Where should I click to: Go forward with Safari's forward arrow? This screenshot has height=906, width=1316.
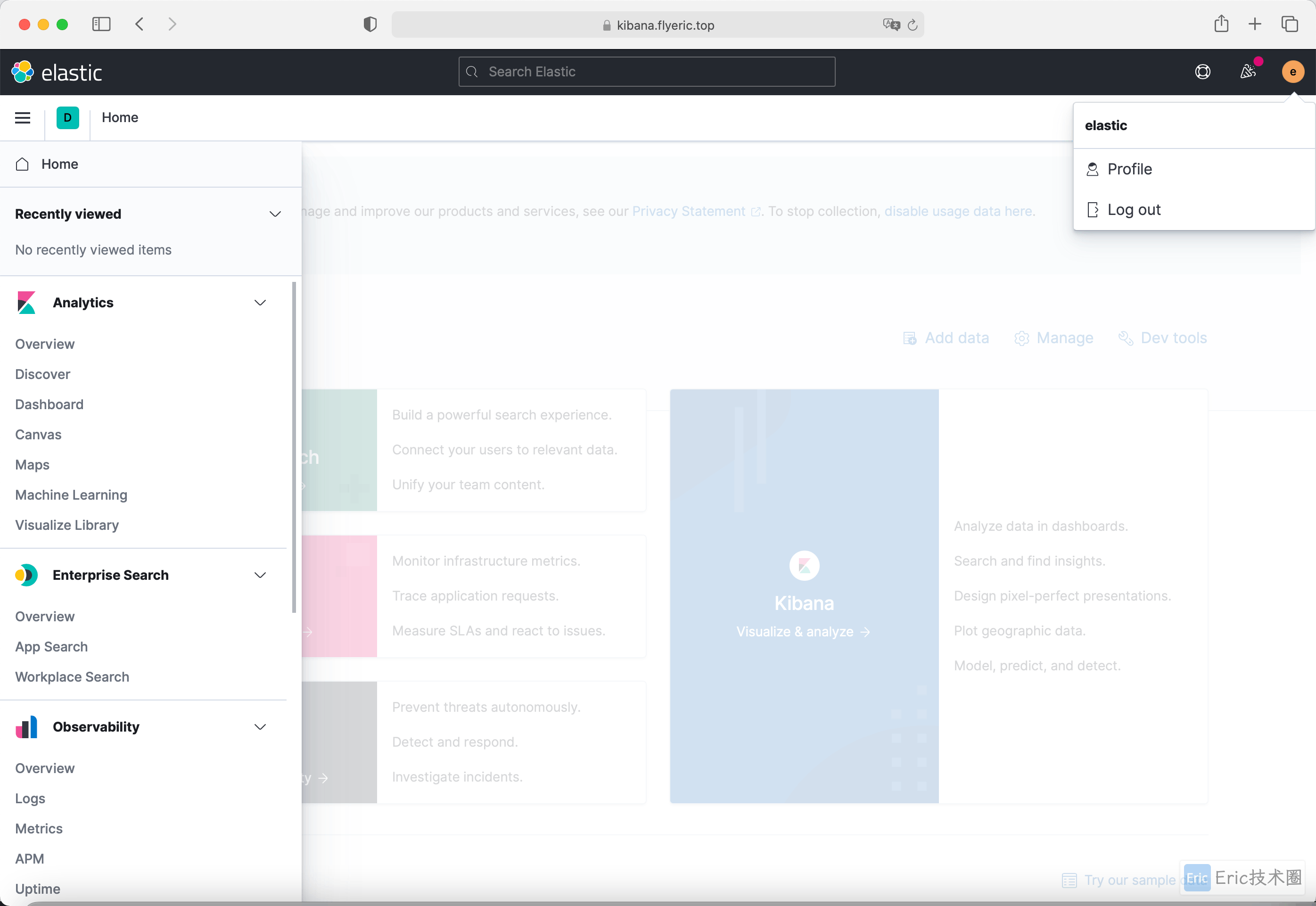point(173,24)
